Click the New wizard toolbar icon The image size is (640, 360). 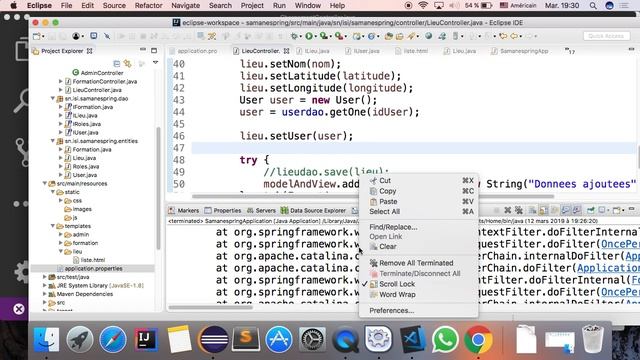pos(36,36)
